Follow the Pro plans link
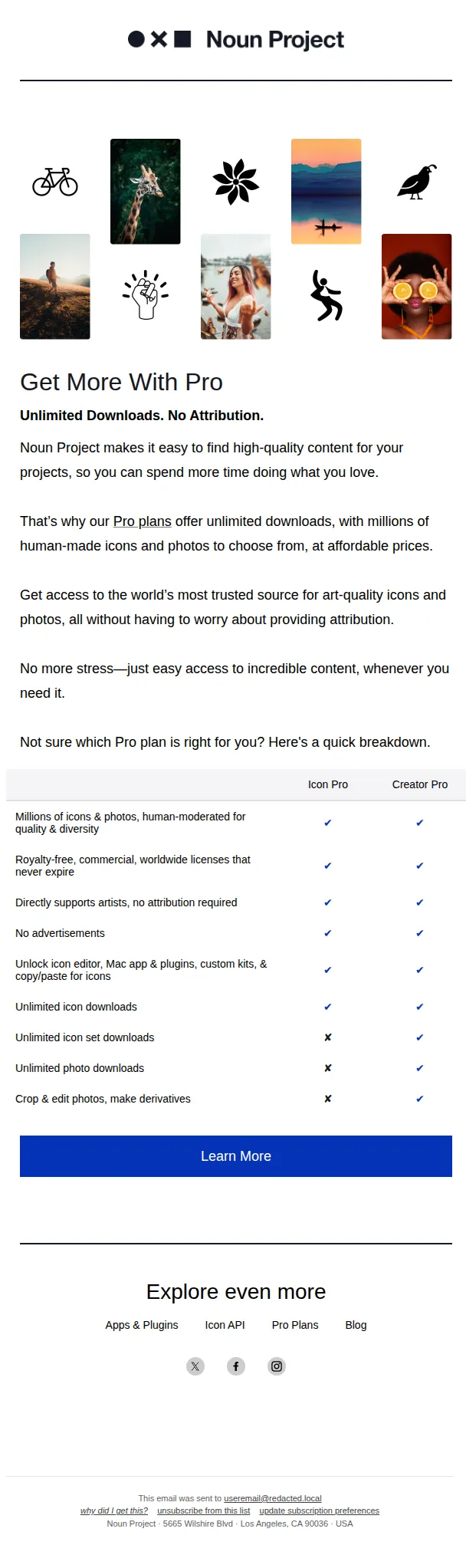The height and width of the screenshot is (1568, 466). (143, 521)
